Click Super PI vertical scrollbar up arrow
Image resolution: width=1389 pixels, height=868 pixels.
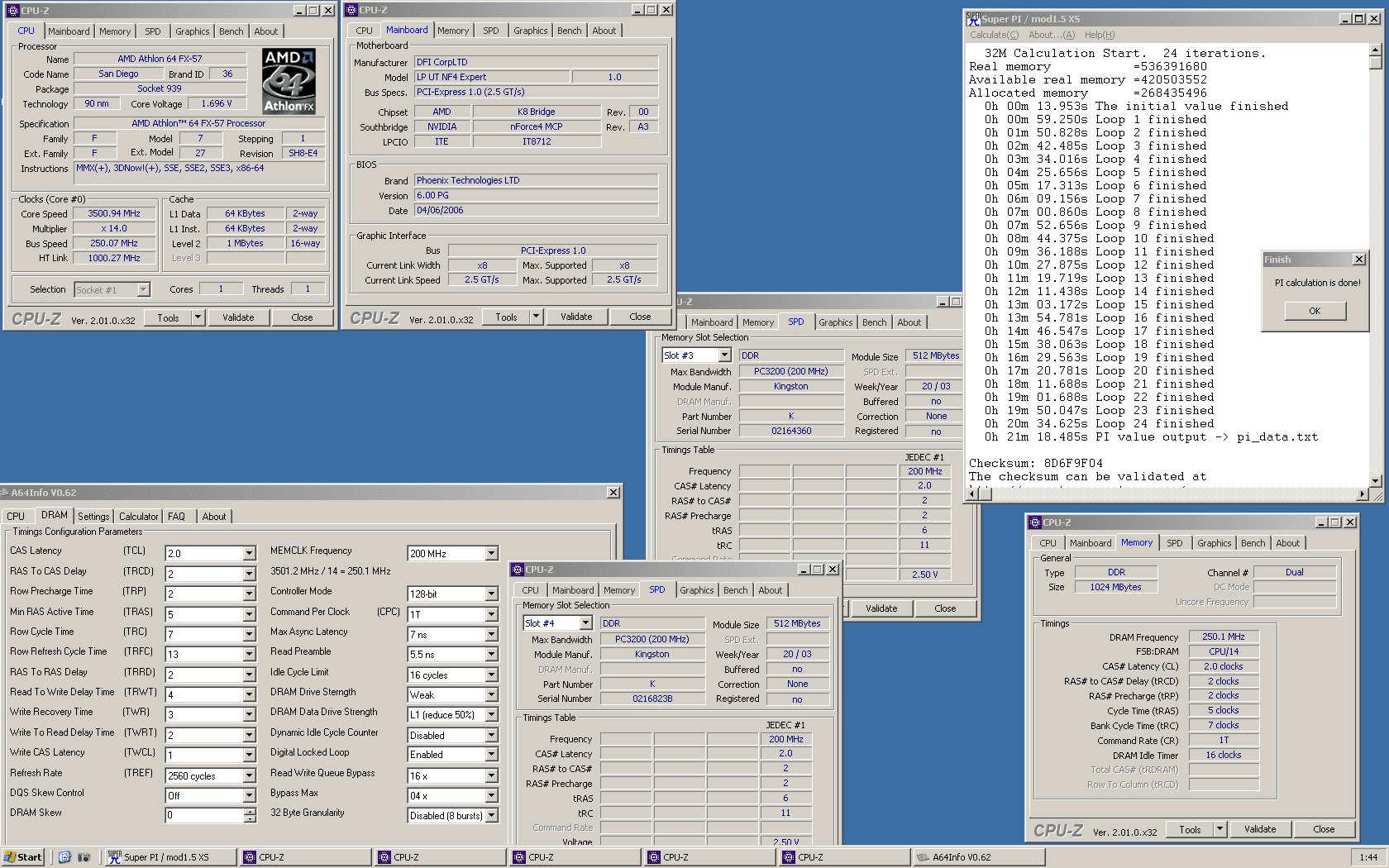1376,50
